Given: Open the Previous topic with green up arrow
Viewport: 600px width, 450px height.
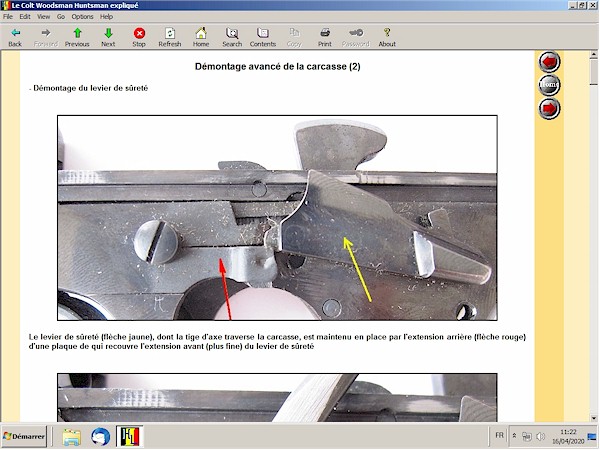Looking at the screenshot, I should coord(77,38).
